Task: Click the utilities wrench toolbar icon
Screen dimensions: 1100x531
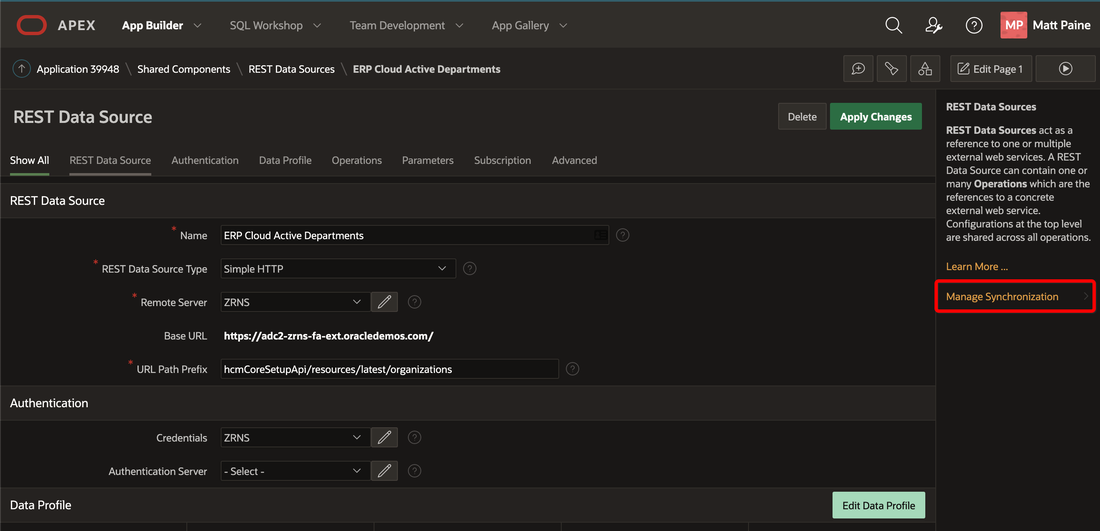Action: 891,69
